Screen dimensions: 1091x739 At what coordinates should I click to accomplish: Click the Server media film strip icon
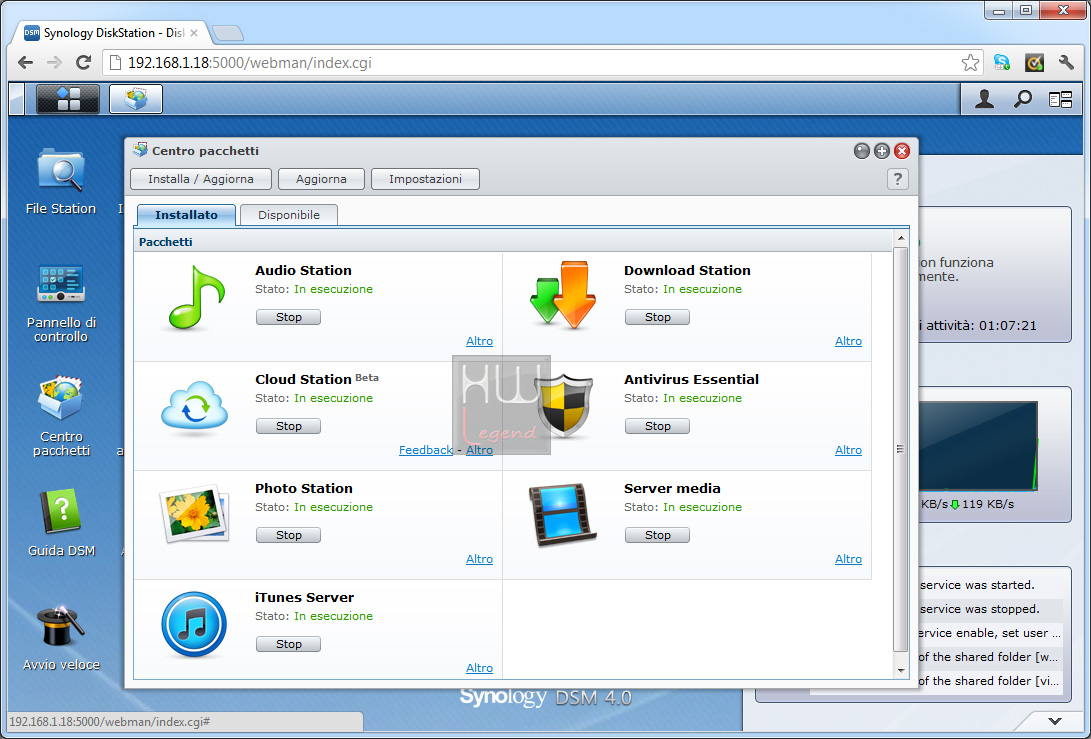562,515
